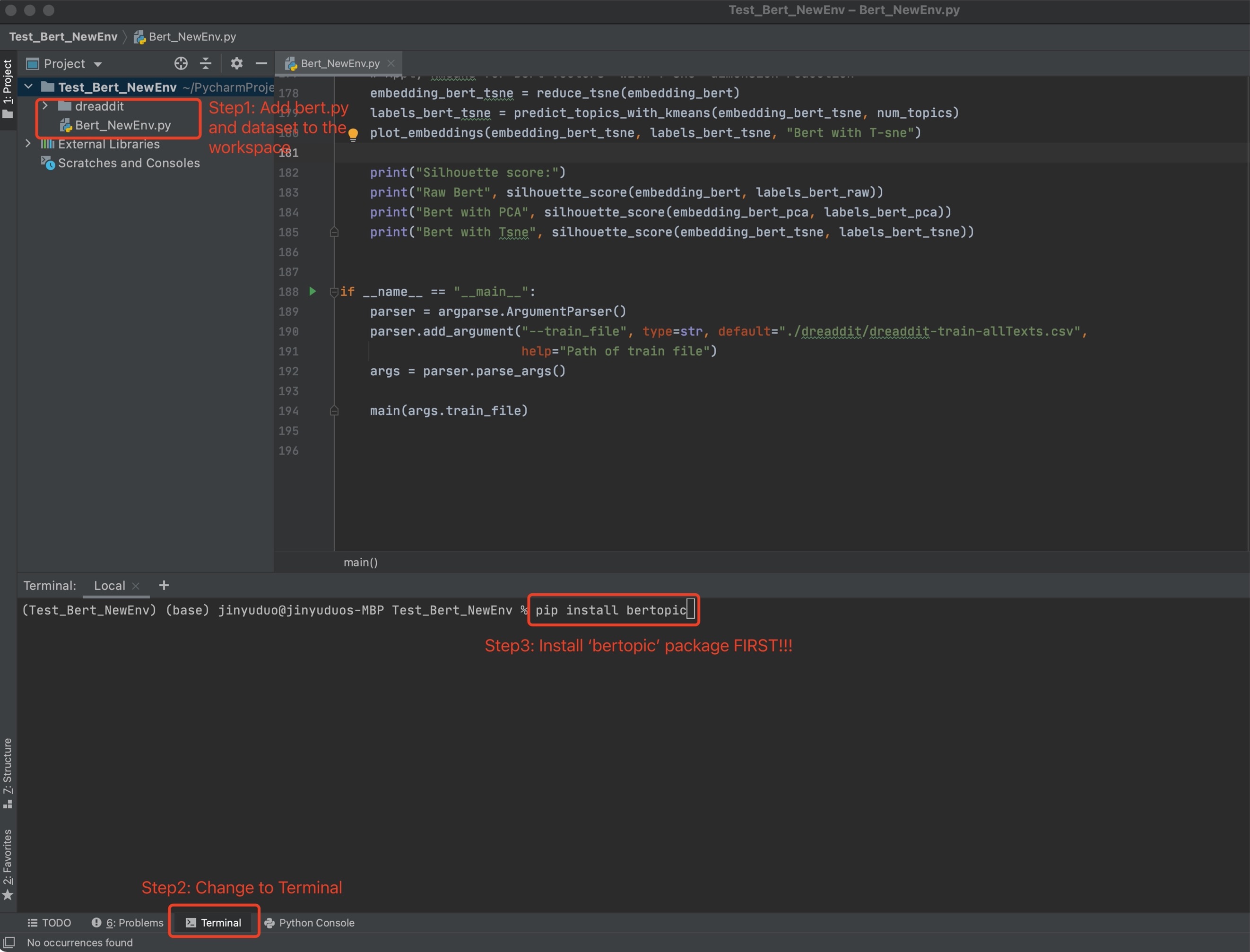This screenshot has height=952, width=1250.
Task: Add a new terminal session with plus
Action: [164, 585]
